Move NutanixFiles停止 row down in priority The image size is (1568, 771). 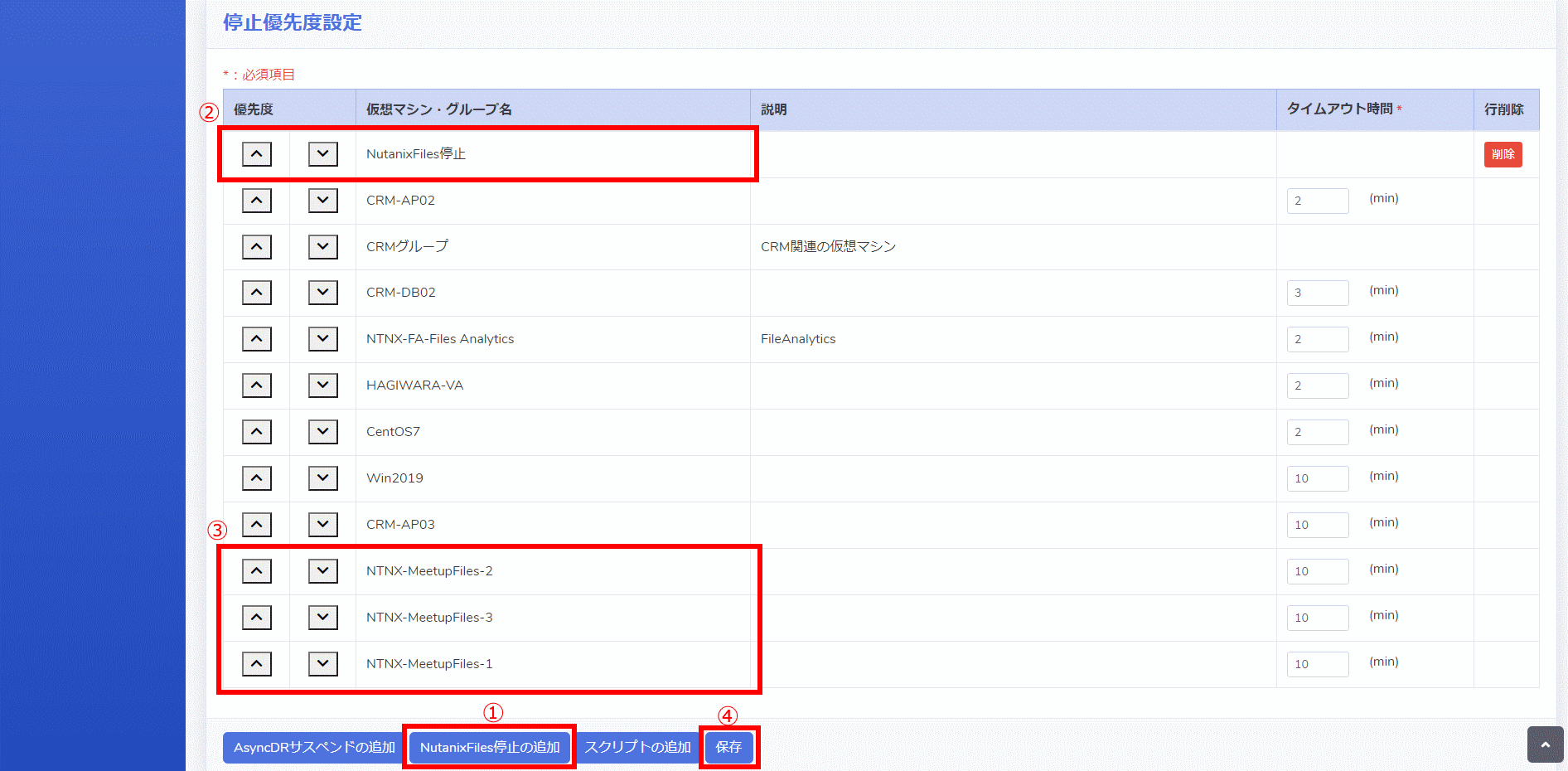pyautogui.click(x=323, y=154)
